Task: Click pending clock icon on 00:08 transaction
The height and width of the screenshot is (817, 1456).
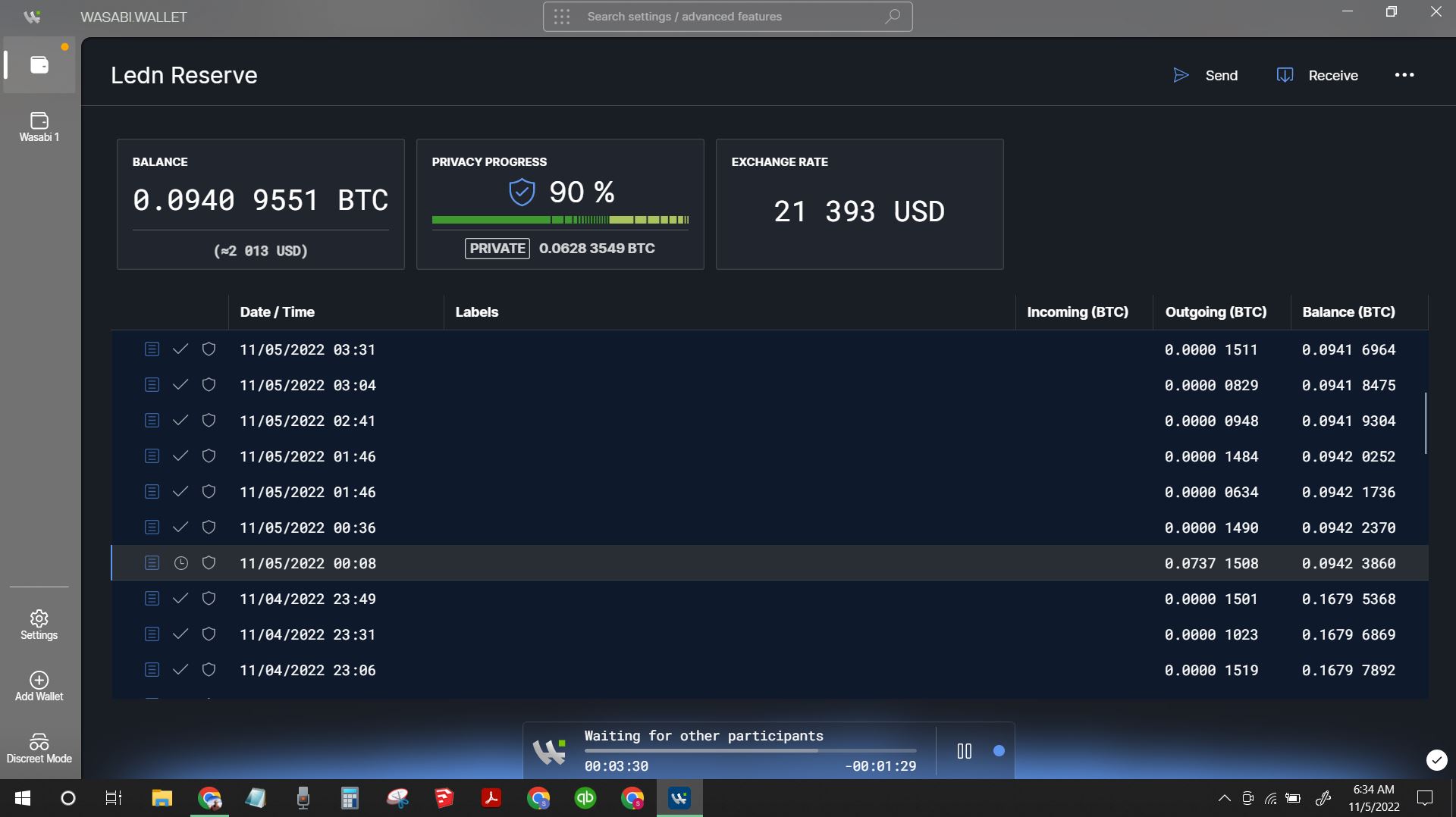Action: tap(180, 563)
